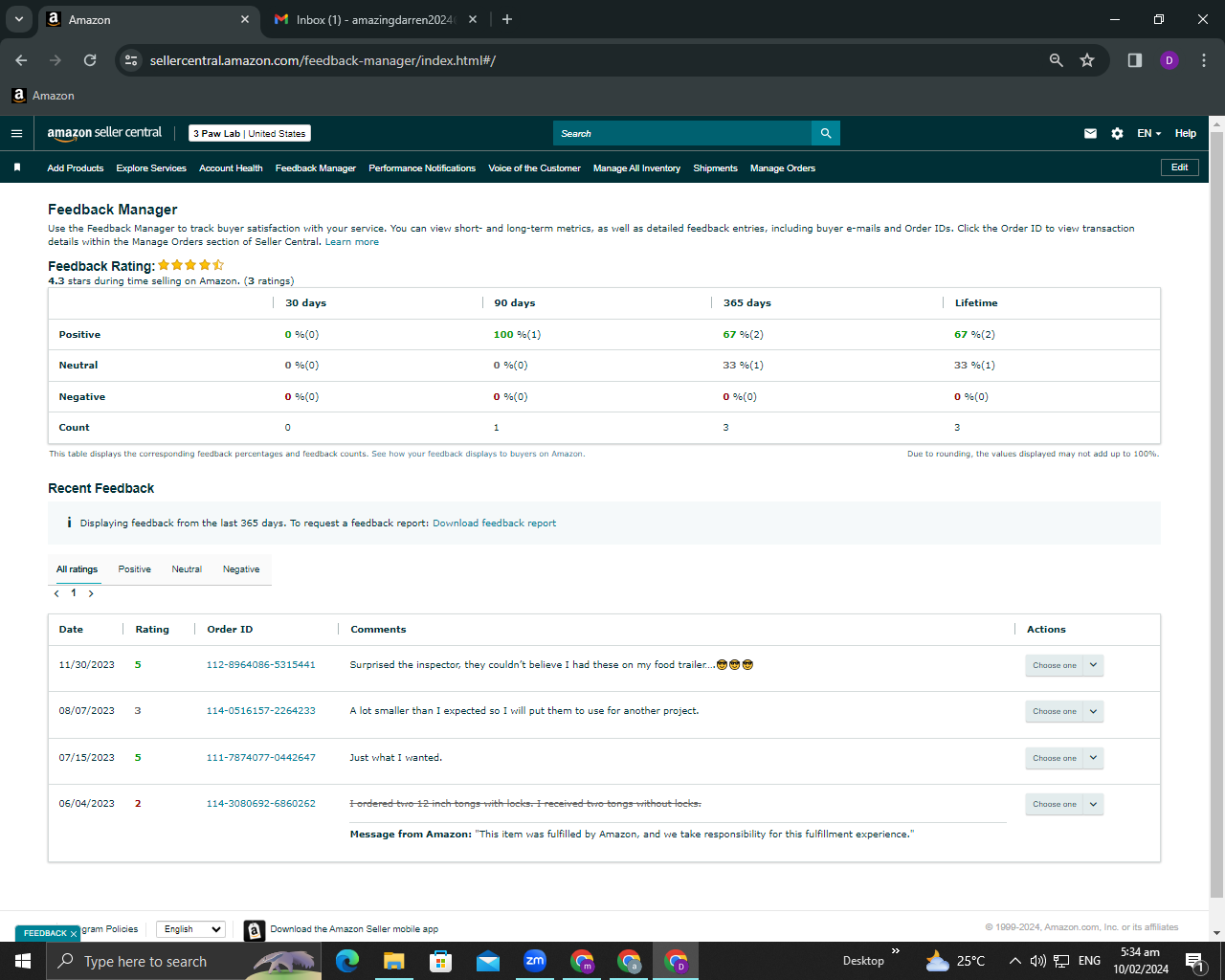Open Chrome profile D avatar
This screenshot has width=1225, height=980.
point(1169,60)
